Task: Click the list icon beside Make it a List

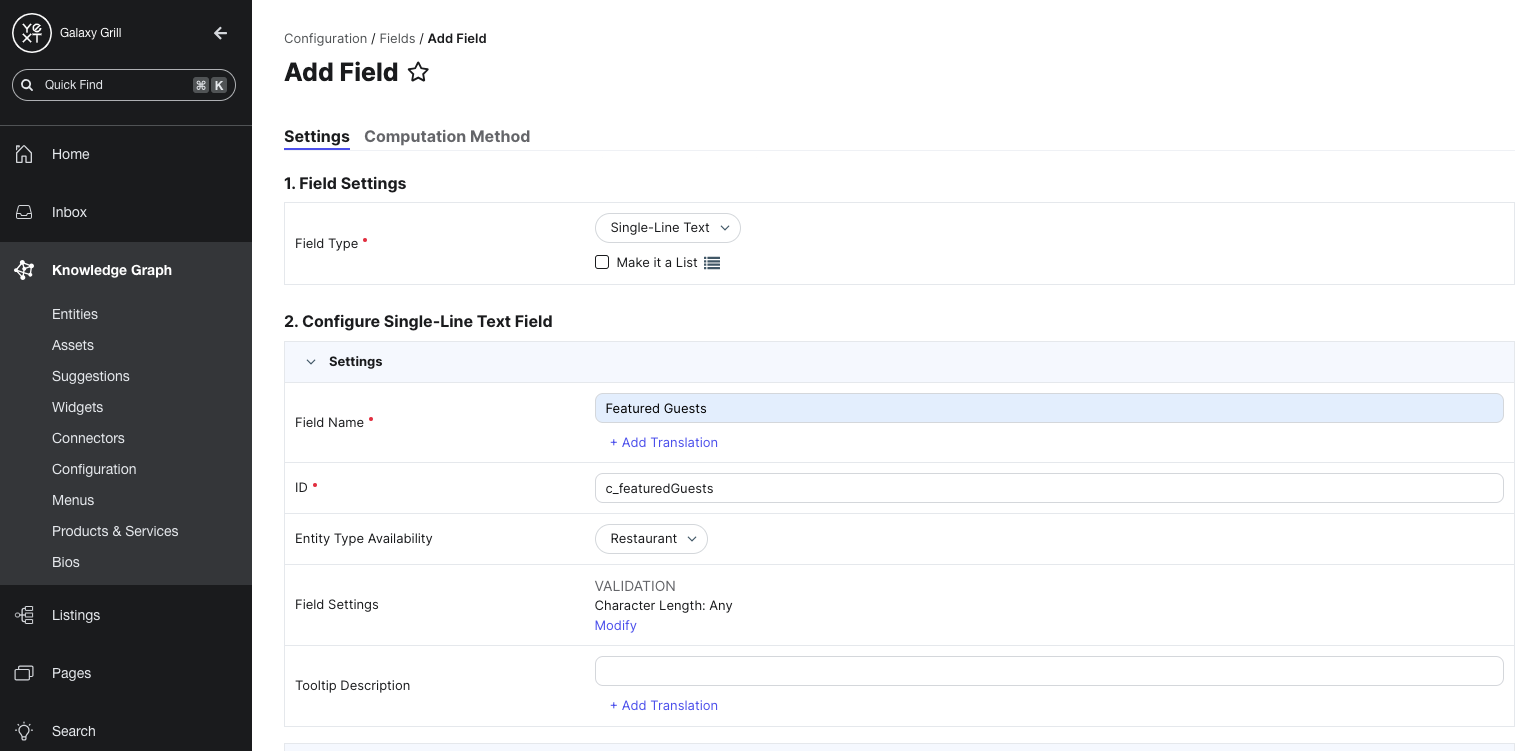Action: pos(712,262)
